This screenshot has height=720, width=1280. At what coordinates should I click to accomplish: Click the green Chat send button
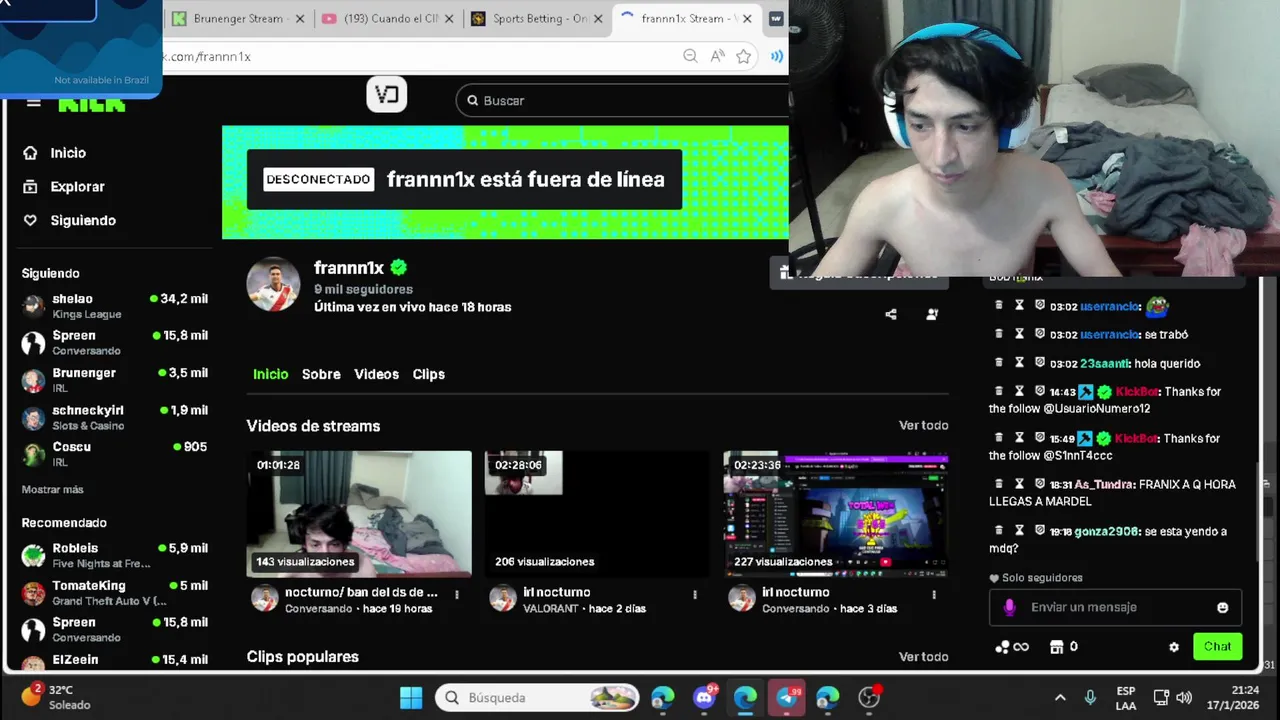click(1217, 646)
